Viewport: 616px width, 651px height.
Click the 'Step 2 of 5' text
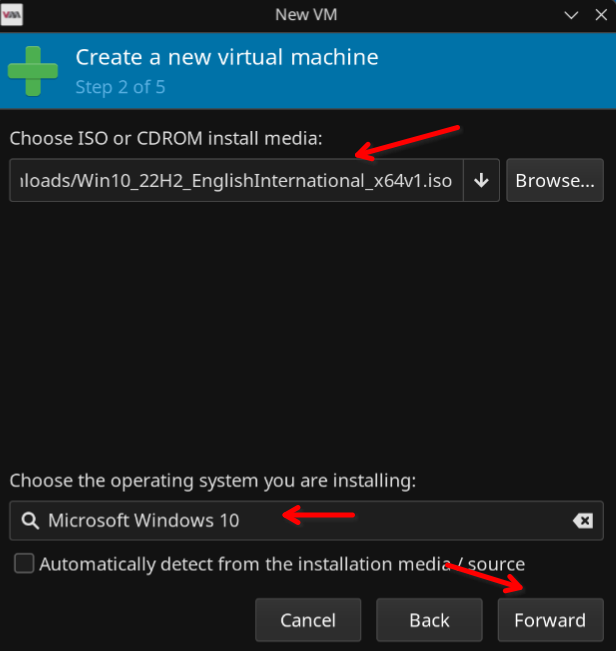[x=120, y=87]
